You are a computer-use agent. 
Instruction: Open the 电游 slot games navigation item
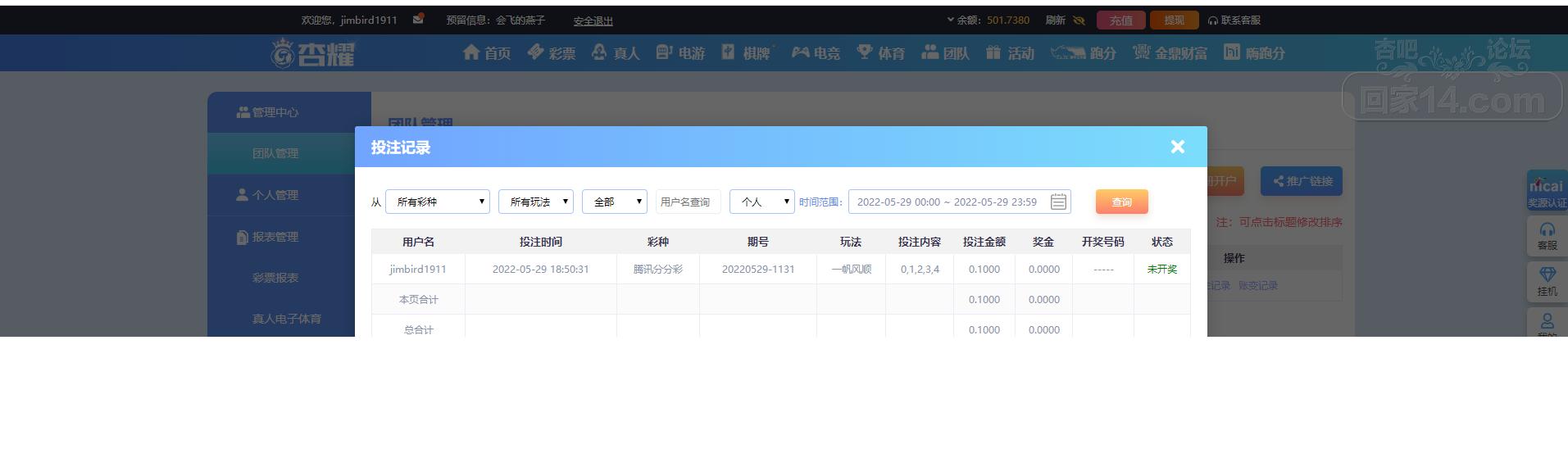(680, 52)
